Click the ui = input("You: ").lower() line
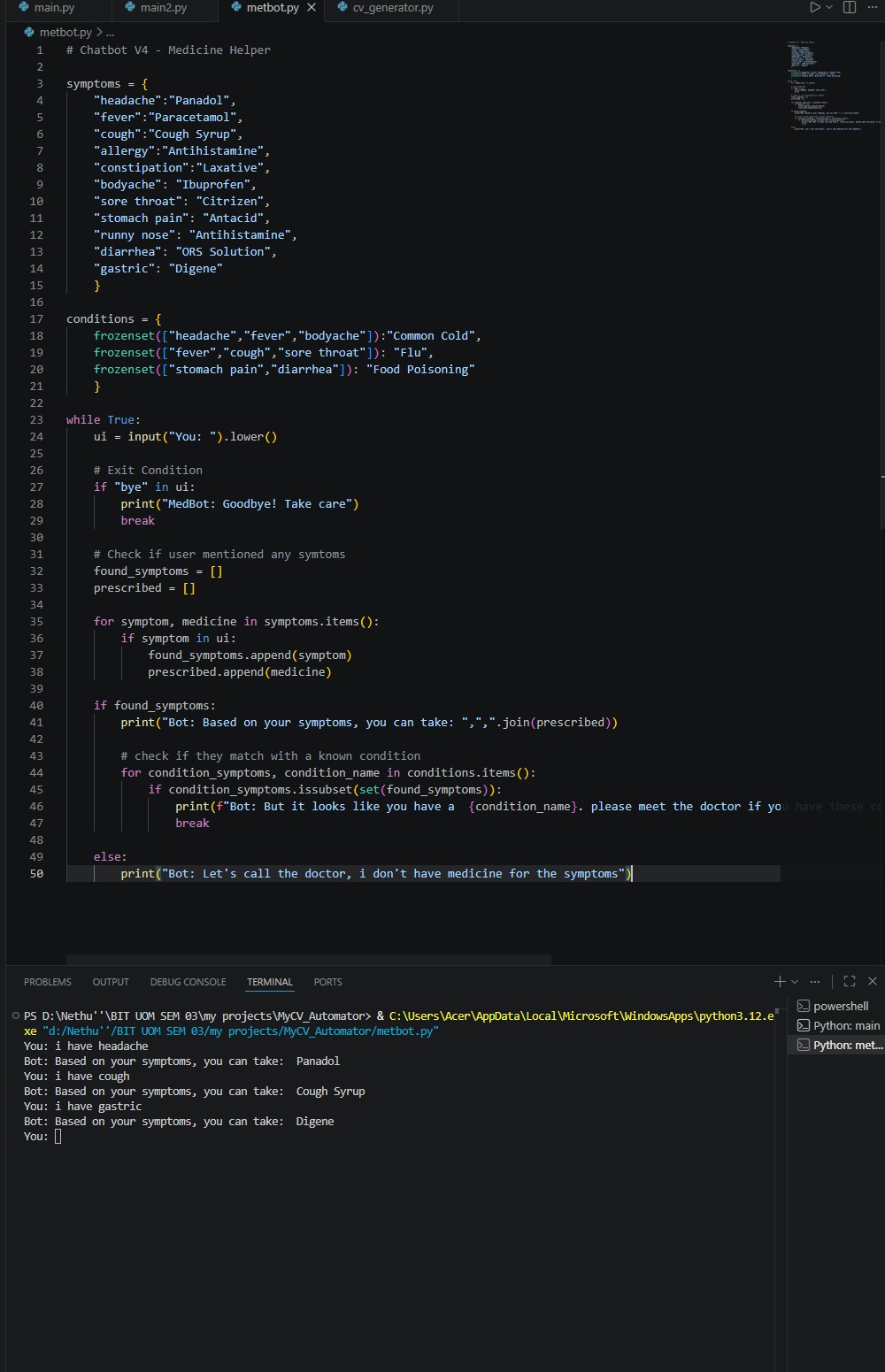This screenshot has width=885, height=1372. pos(185,436)
